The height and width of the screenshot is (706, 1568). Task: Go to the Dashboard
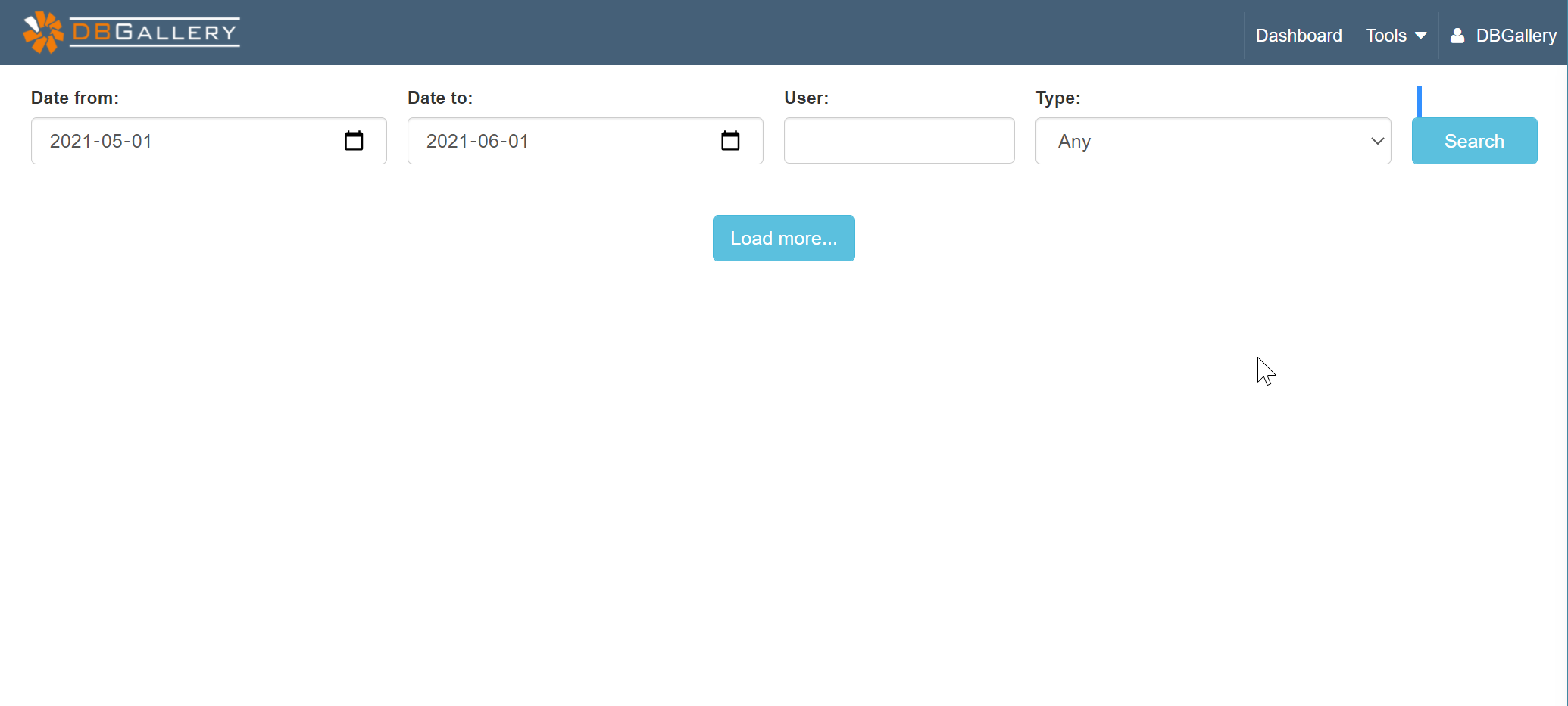(1298, 36)
